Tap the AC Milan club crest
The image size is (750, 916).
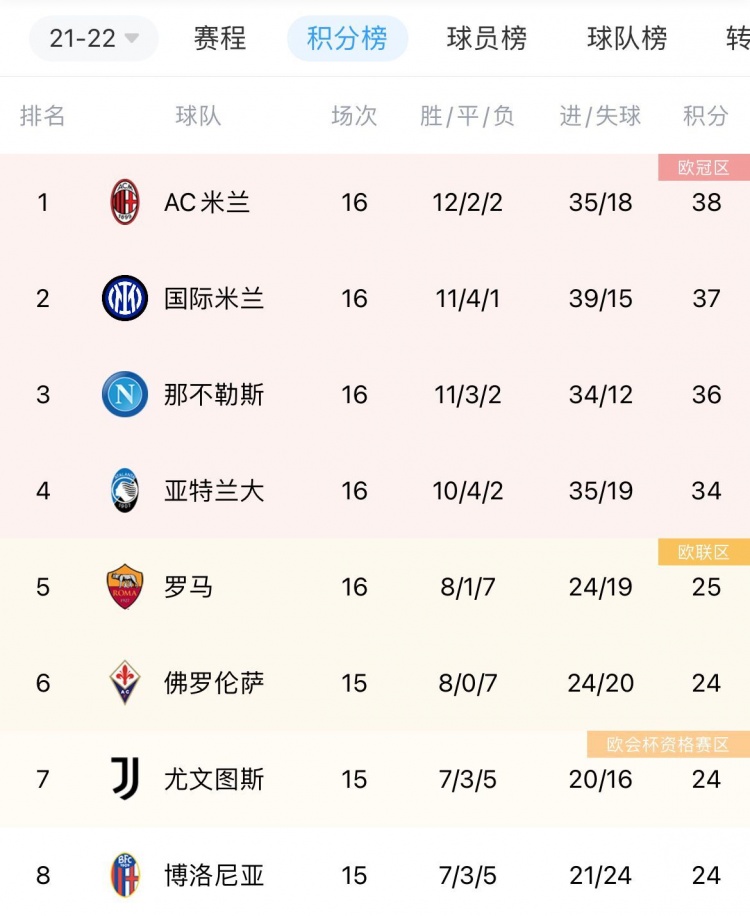click(125, 202)
